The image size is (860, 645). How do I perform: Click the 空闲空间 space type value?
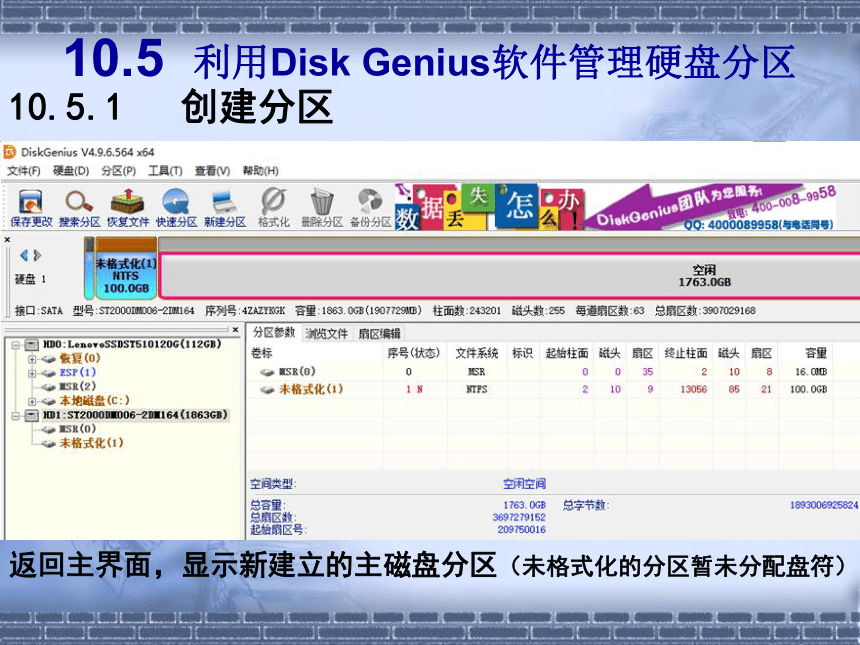pos(524,484)
